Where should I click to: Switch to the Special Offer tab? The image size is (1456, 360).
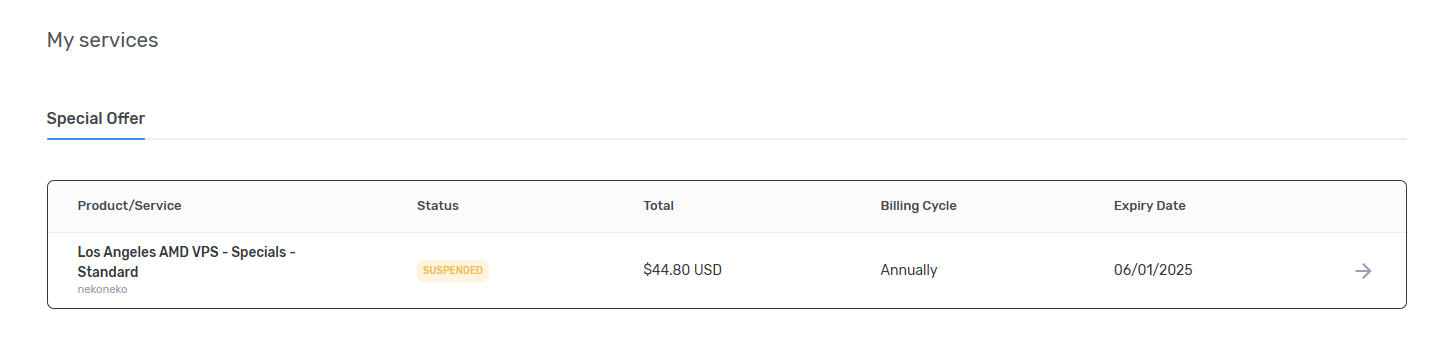pos(96,118)
